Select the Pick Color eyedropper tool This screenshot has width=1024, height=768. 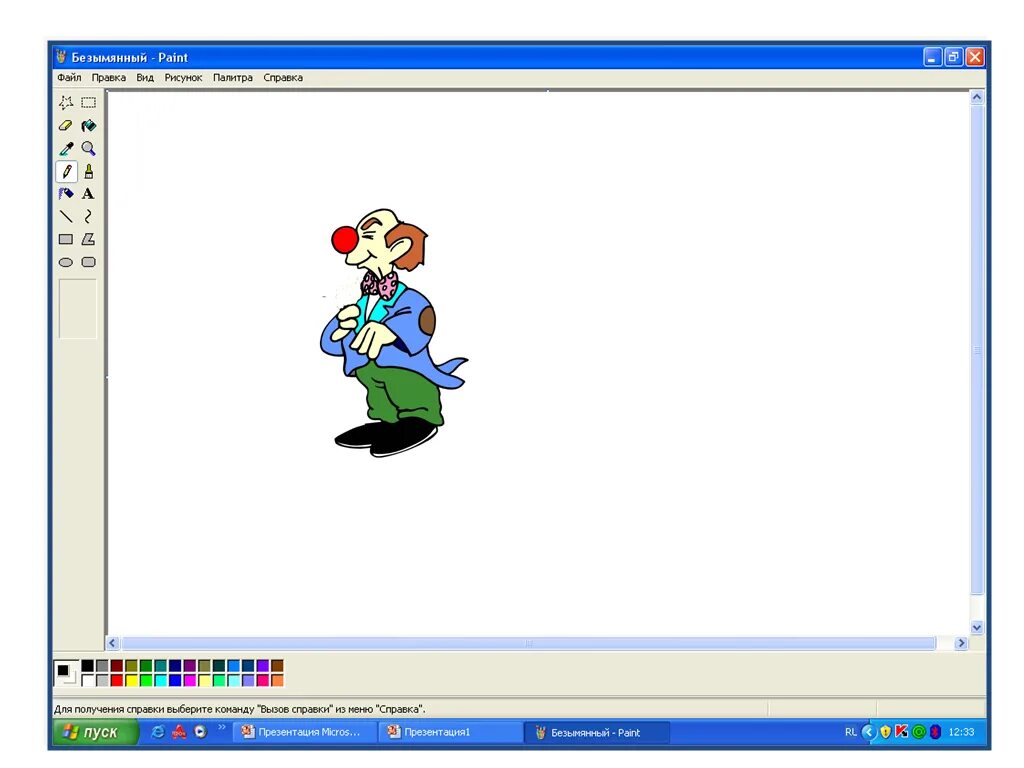pyautogui.click(x=66, y=148)
